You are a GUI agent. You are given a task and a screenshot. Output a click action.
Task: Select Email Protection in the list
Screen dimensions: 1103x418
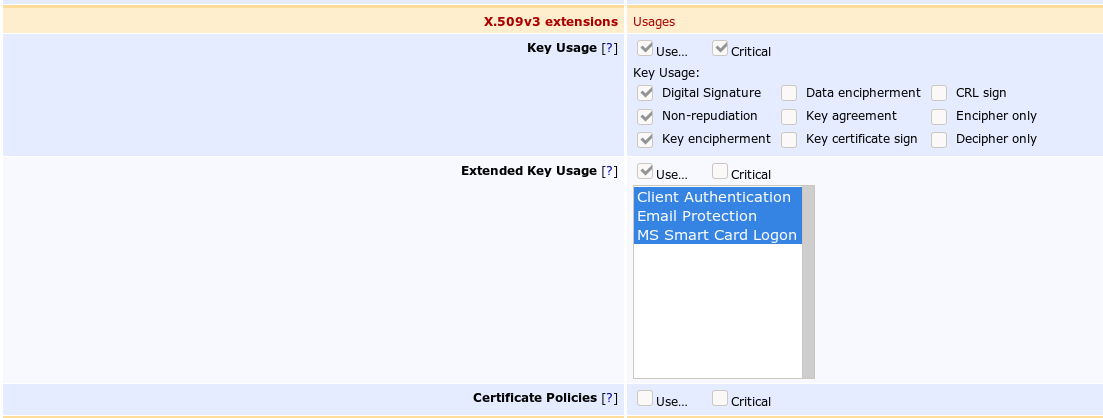click(x=697, y=216)
